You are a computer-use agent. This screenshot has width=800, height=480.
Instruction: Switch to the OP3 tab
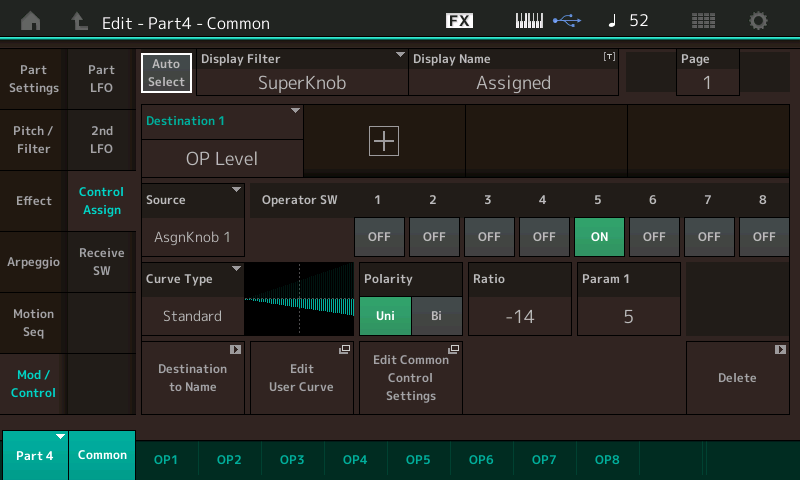point(292,459)
